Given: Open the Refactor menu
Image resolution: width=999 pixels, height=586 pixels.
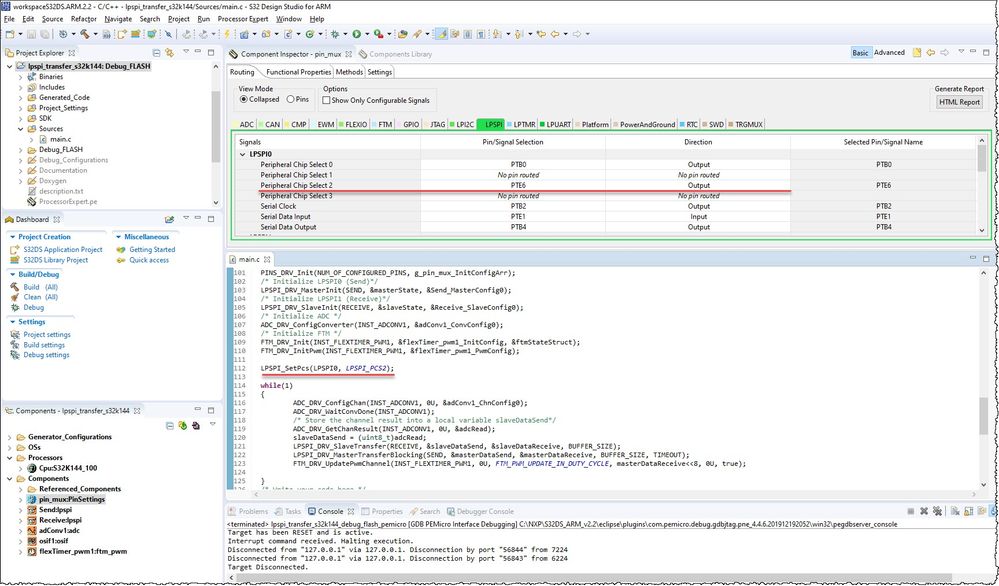Looking at the screenshot, I should click(x=83, y=19).
